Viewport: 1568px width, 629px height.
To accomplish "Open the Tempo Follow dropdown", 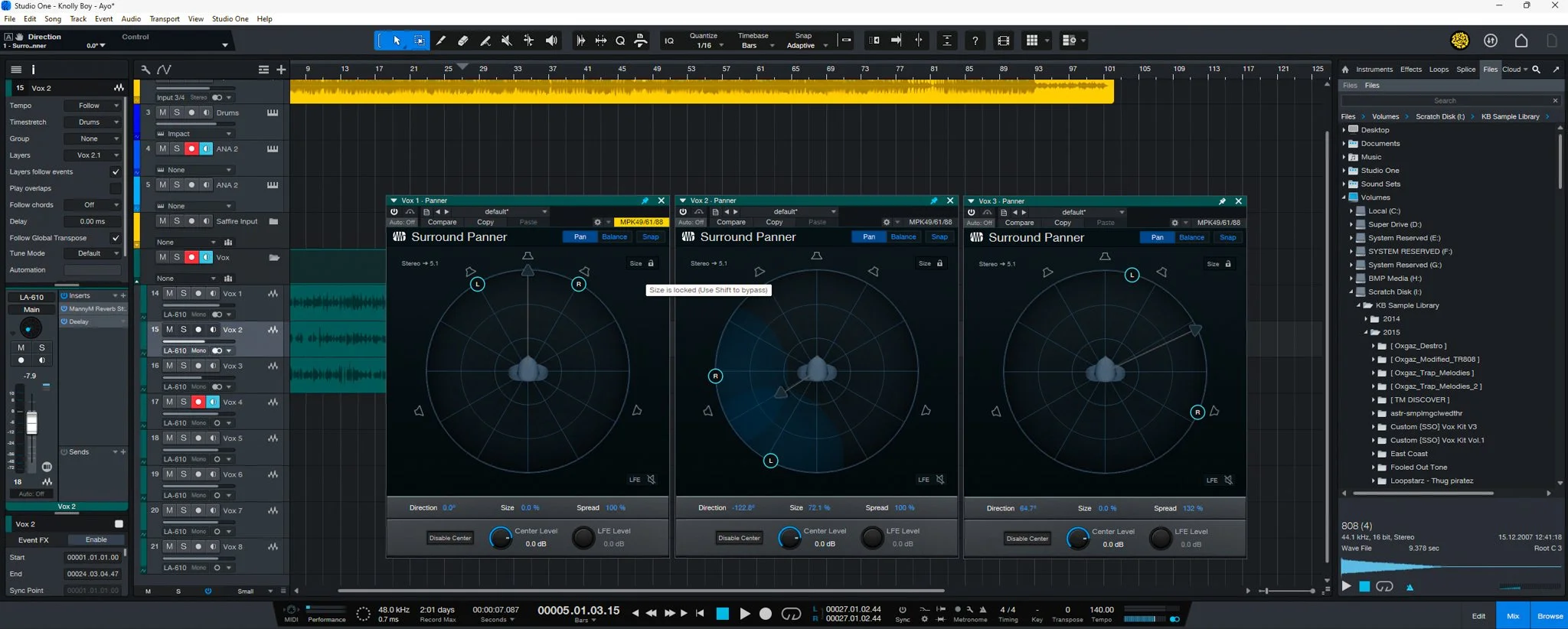I will pyautogui.click(x=92, y=106).
